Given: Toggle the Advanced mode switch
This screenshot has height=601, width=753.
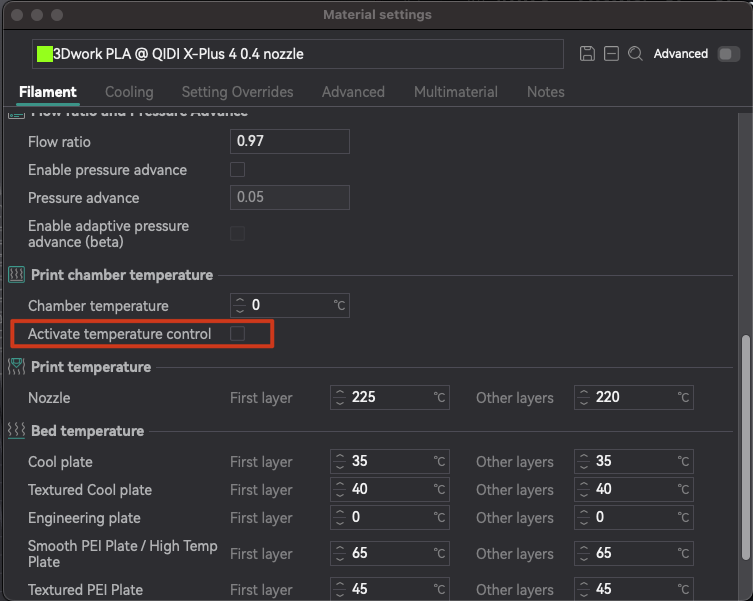Looking at the screenshot, I should [728, 54].
